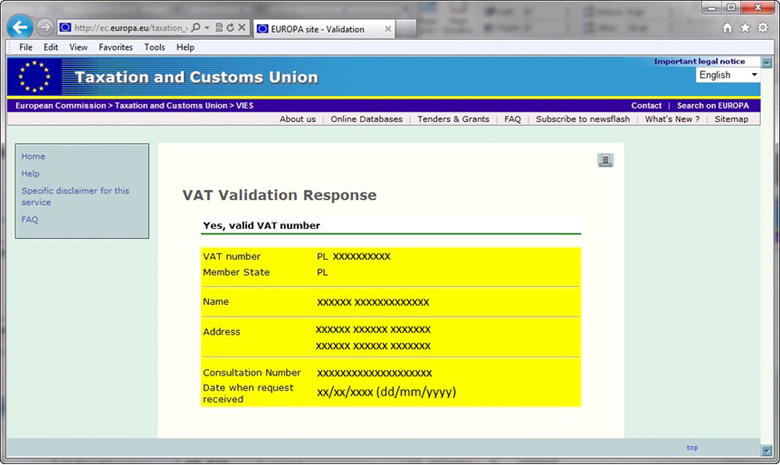Expand the English language dropdown
The width and height of the screenshot is (780, 465).
[x=728, y=75]
